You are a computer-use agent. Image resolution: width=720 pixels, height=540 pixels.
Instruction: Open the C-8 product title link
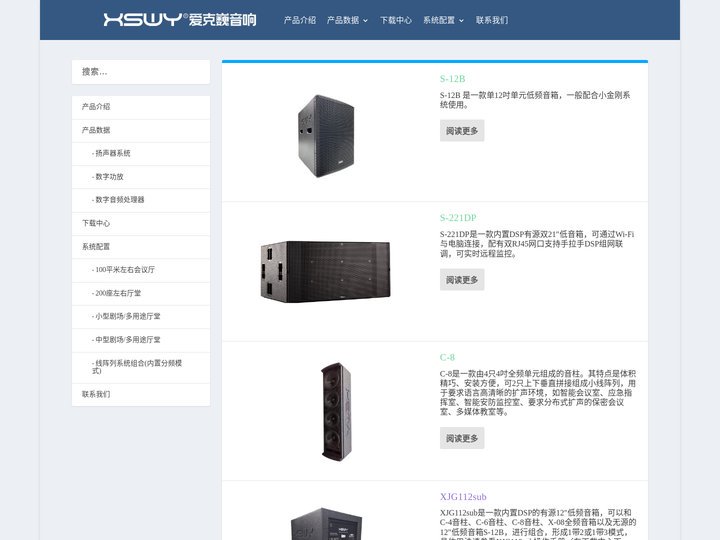pyautogui.click(x=447, y=357)
